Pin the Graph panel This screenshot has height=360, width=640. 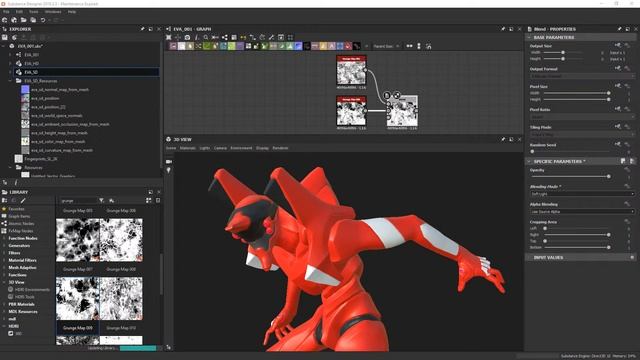503,29
